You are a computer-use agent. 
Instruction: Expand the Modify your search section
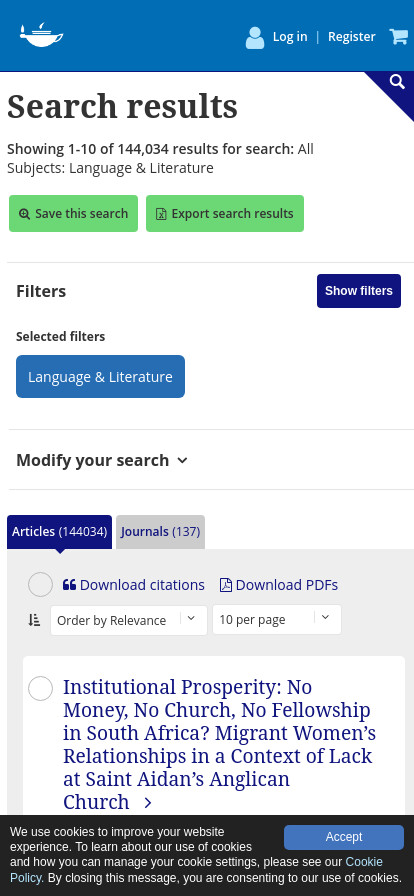tap(102, 460)
